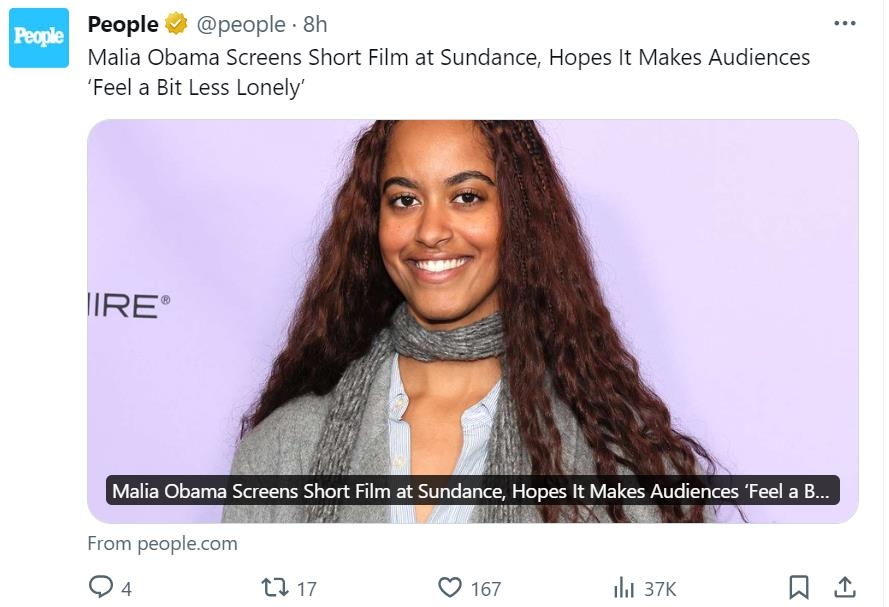Repost the tweet using the retweet icon
The width and height of the screenshot is (889, 607).
pos(274,587)
